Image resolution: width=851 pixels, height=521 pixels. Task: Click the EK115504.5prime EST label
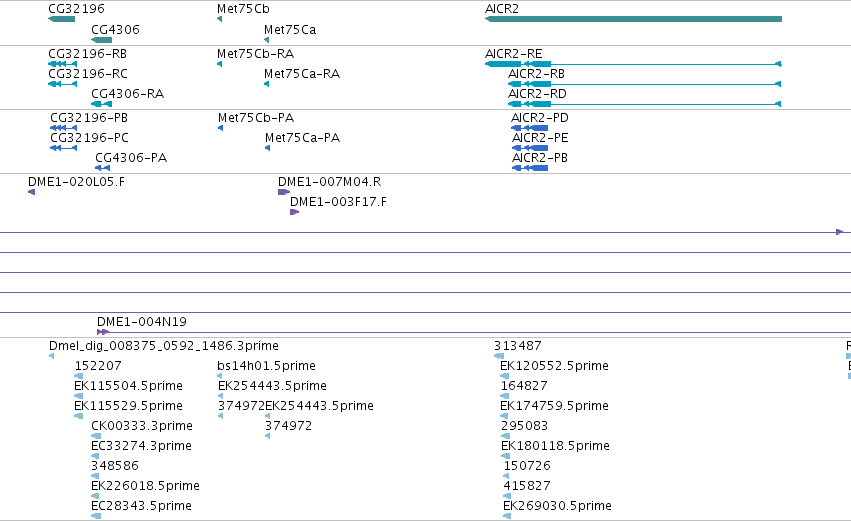click(x=128, y=386)
